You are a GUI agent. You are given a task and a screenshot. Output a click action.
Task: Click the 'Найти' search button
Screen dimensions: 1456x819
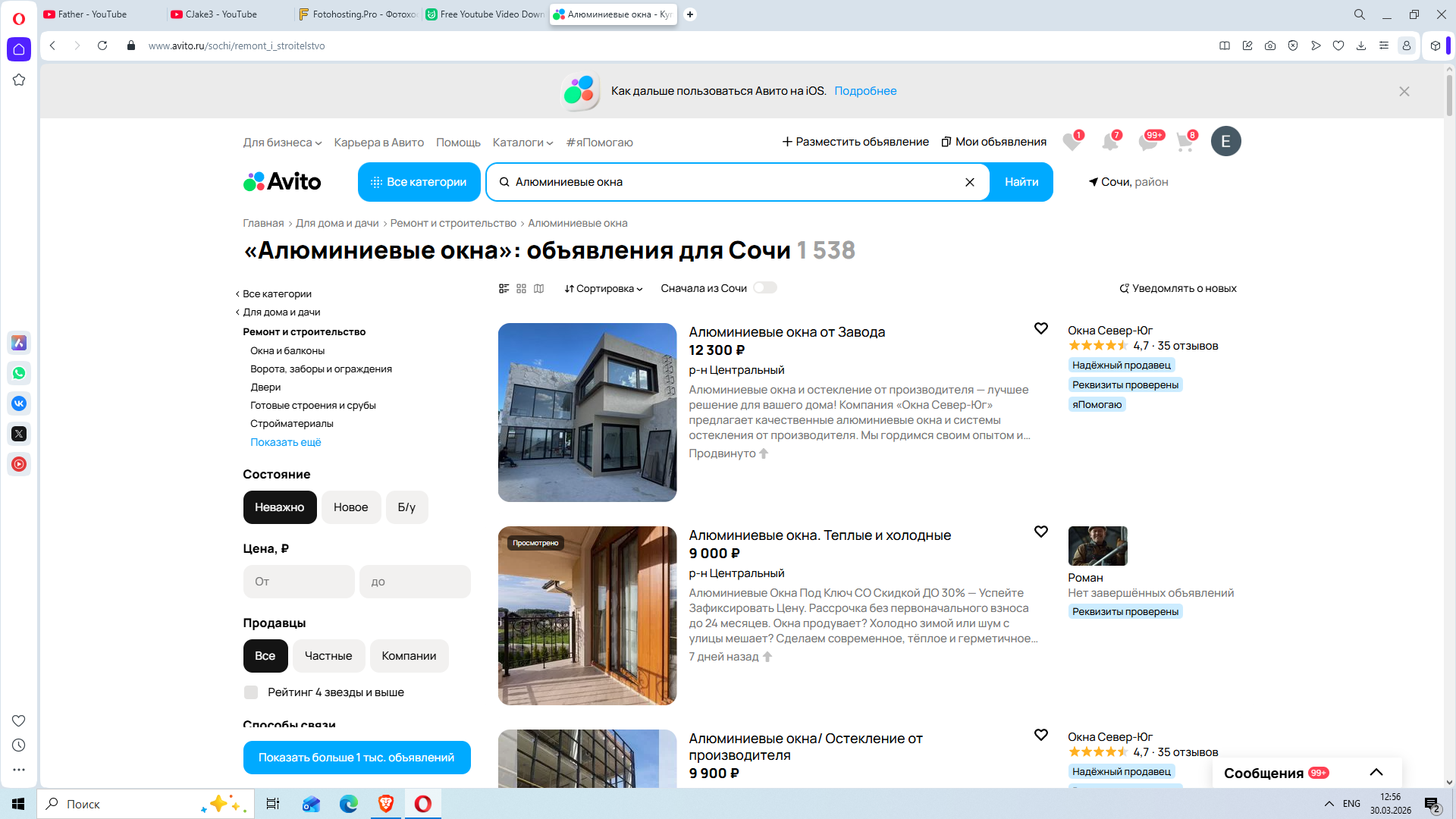point(1021,182)
